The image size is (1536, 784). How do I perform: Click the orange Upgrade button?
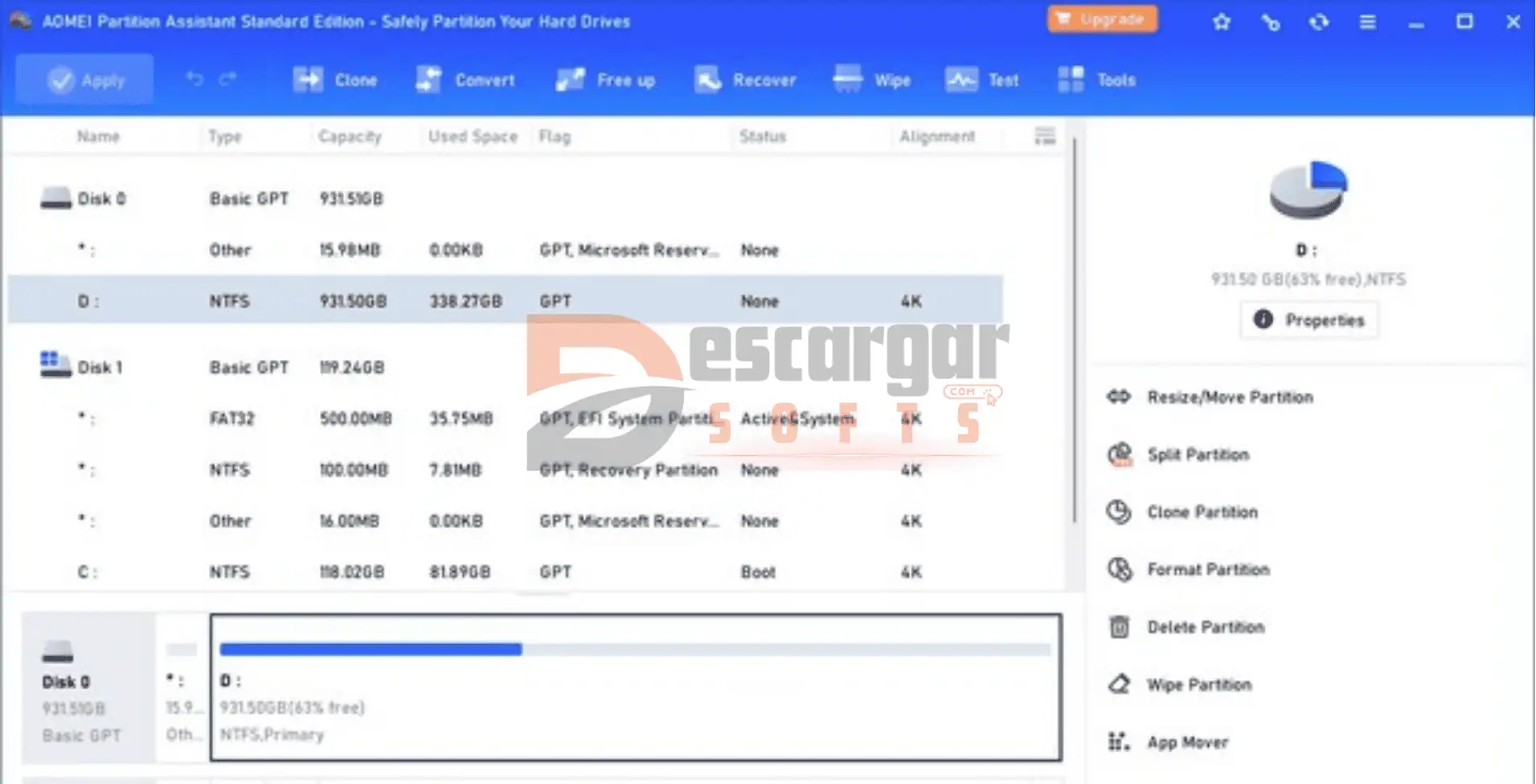1102,19
